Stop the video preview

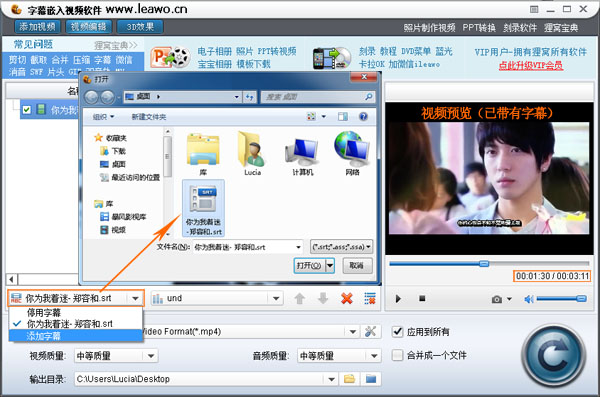(422, 298)
